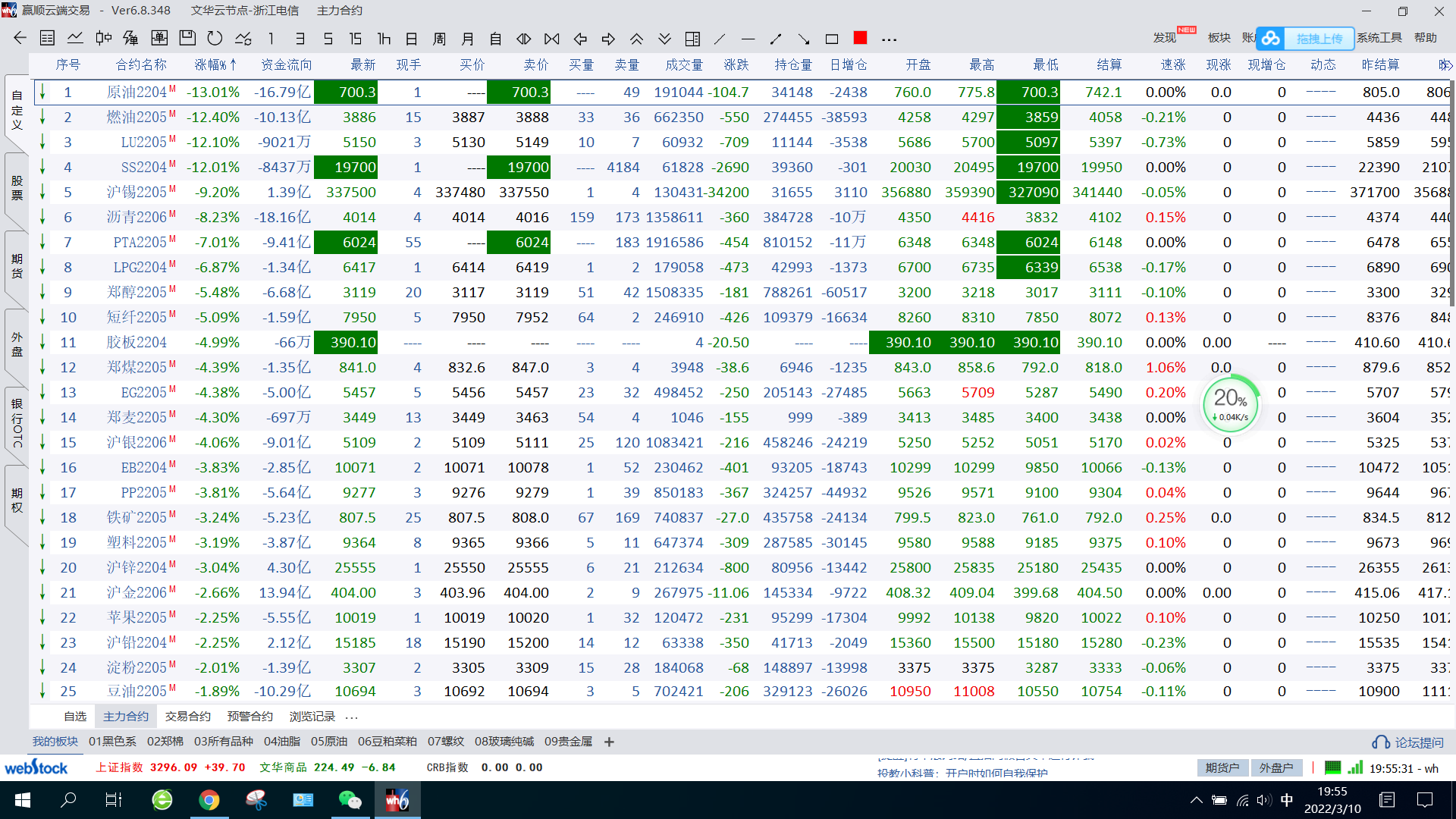Pick the red color swatch
1456x819 pixels.
[860, 37]
